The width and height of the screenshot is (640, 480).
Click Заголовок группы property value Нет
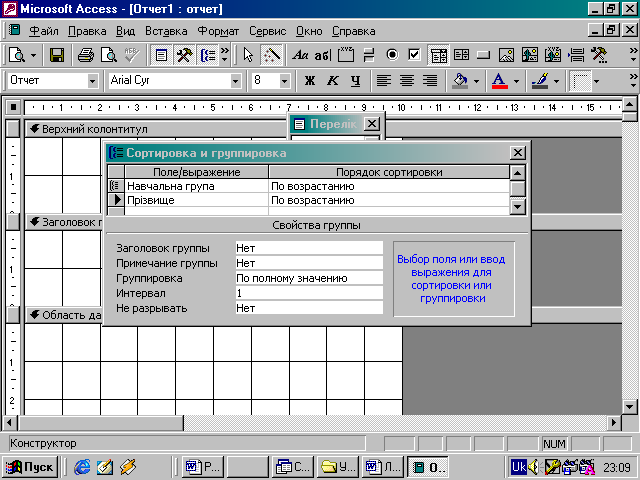(309, 248)
